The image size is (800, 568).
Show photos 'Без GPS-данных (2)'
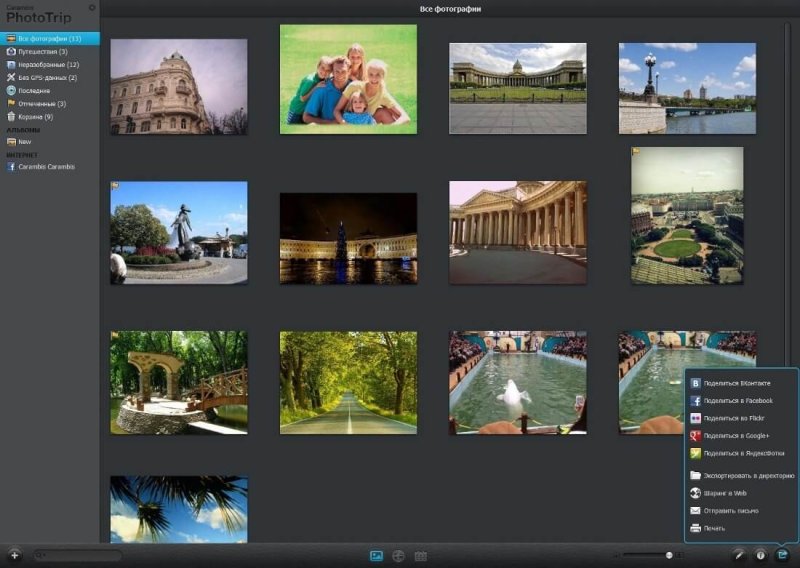(x=49, y=78)
